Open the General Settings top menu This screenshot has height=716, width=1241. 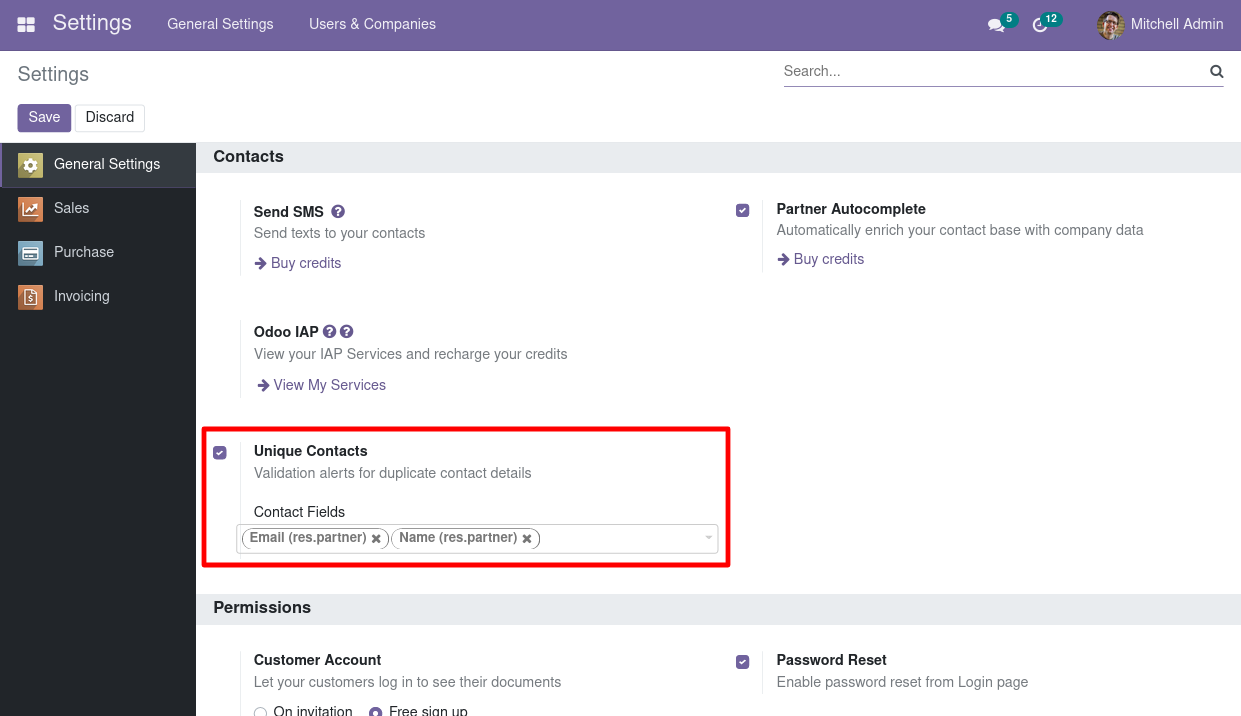click(220, 24)
